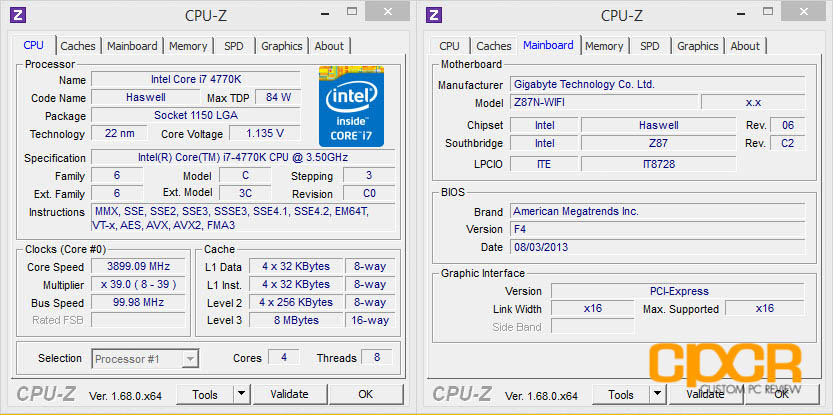Click the Max TDP value '84 W'

click(x=278, y=97)
